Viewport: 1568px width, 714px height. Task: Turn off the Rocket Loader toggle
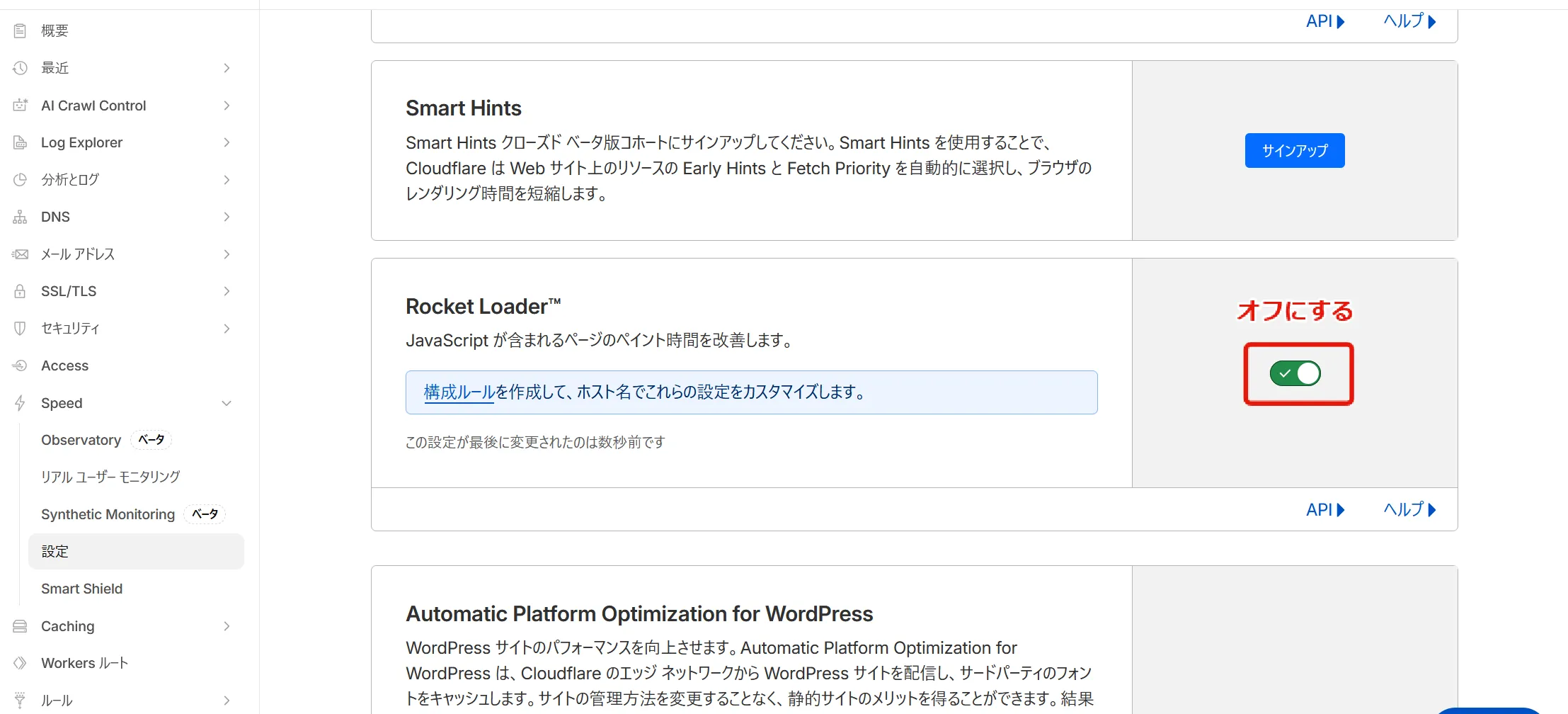coord(1295,373)
